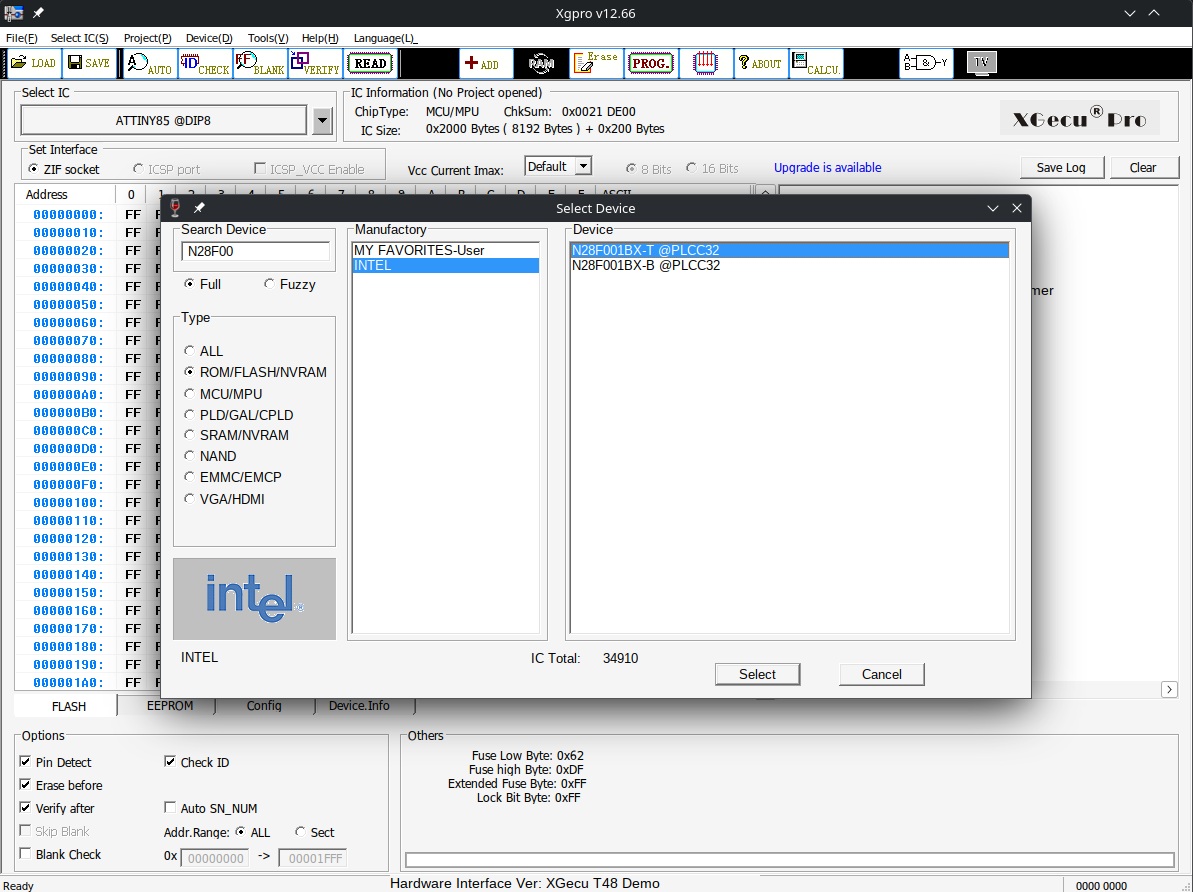The width and height of the screenshot is (1193, 892).
Task: Open the Device menu
Action: (209, 38)
